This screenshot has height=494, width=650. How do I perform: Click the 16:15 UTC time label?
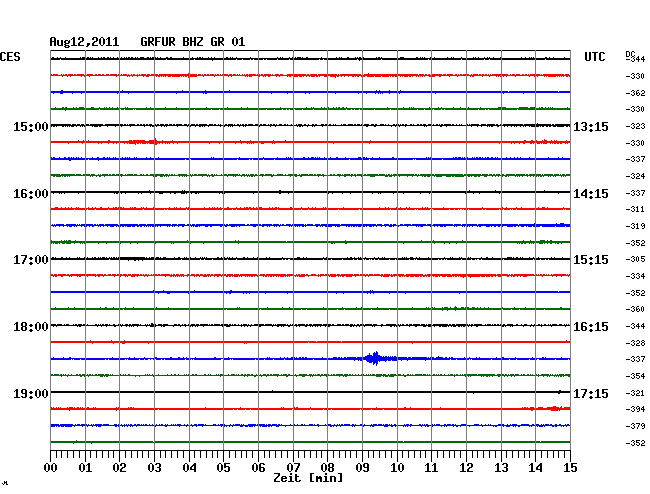[x=591, y=327]
